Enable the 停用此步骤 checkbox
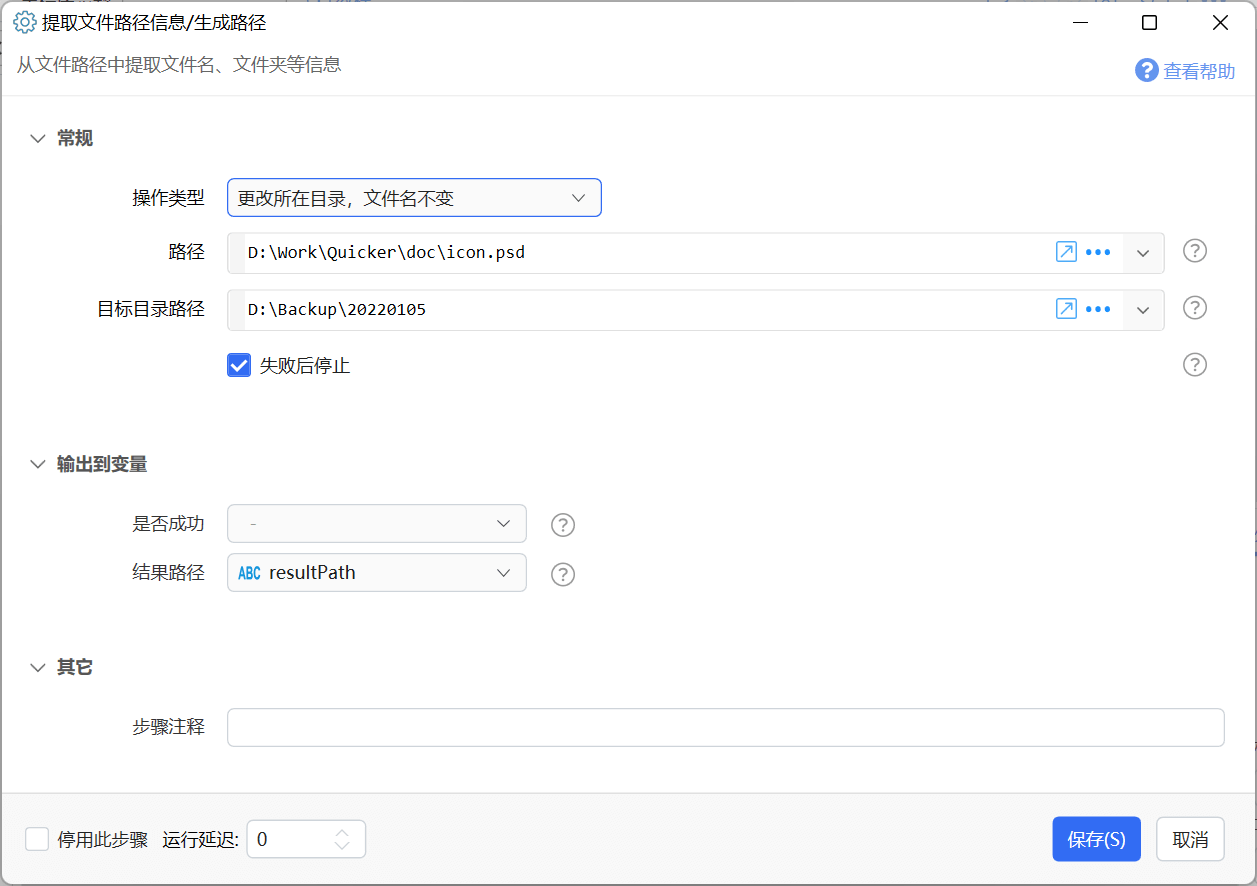1257x886 pixels. click(x=37, y=839)
